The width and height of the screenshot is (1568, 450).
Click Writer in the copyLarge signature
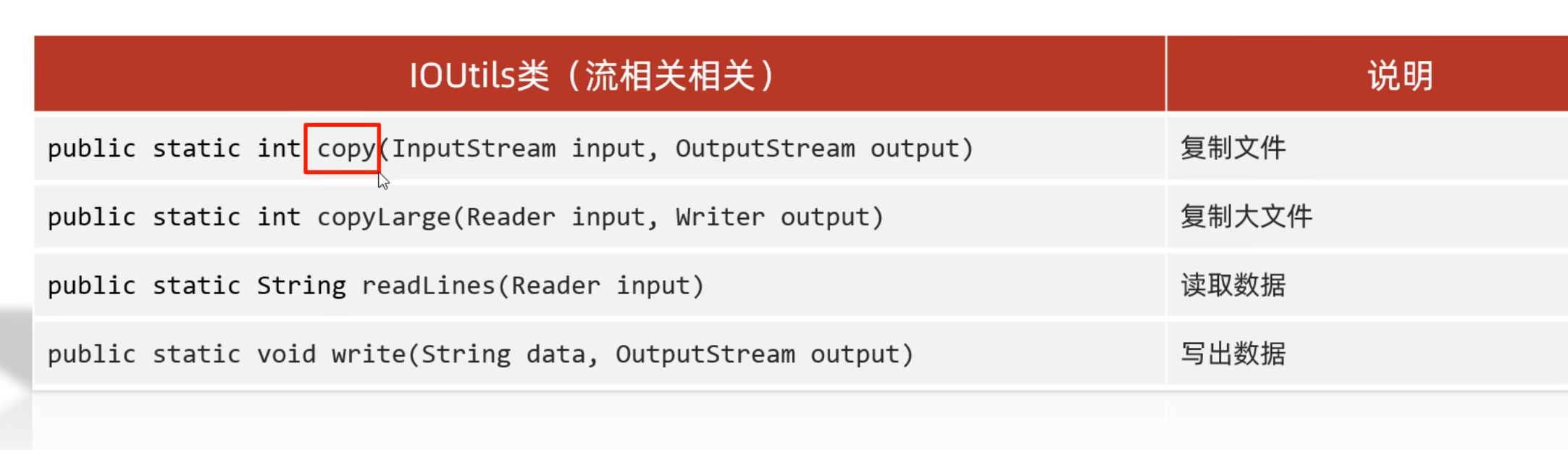tap(720, 217)
